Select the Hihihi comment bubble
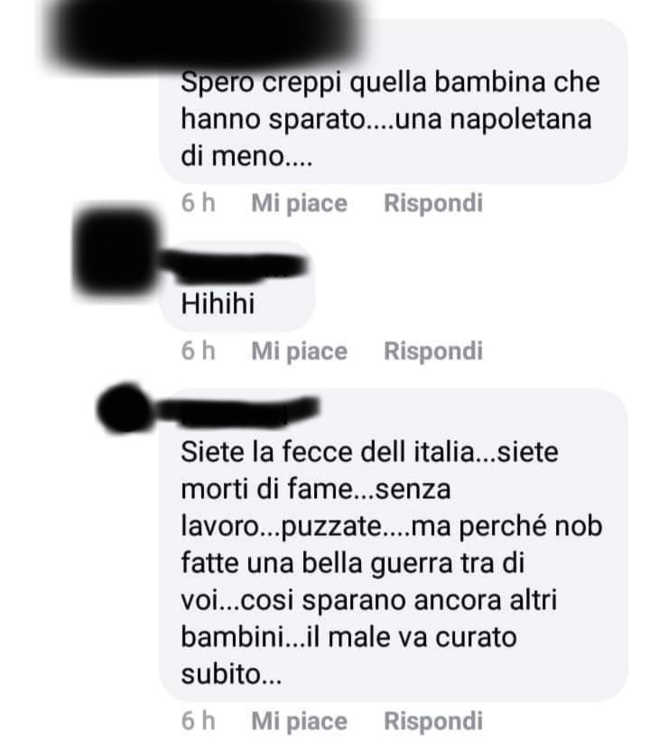The image size is (650, 749). [237, 287]
